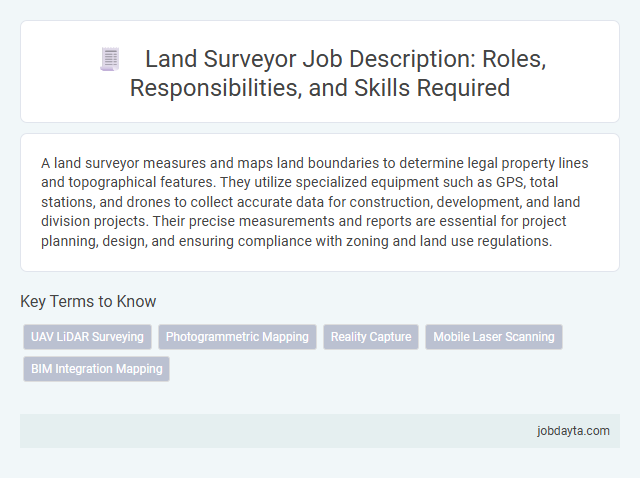Choose the Mobile Laser Scanning tag

pyautogui.click(x=494, y=337)
